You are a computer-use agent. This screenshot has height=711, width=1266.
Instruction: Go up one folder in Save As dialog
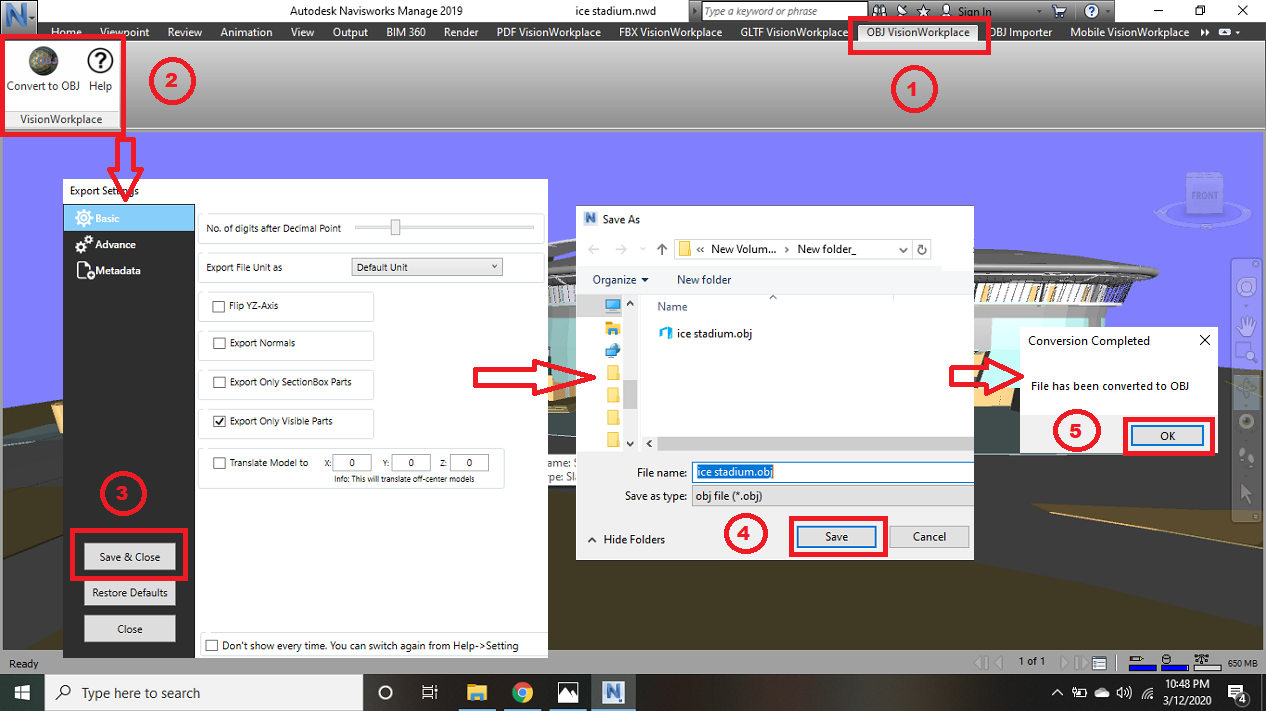pyautogui.click(x=661, y=249)
